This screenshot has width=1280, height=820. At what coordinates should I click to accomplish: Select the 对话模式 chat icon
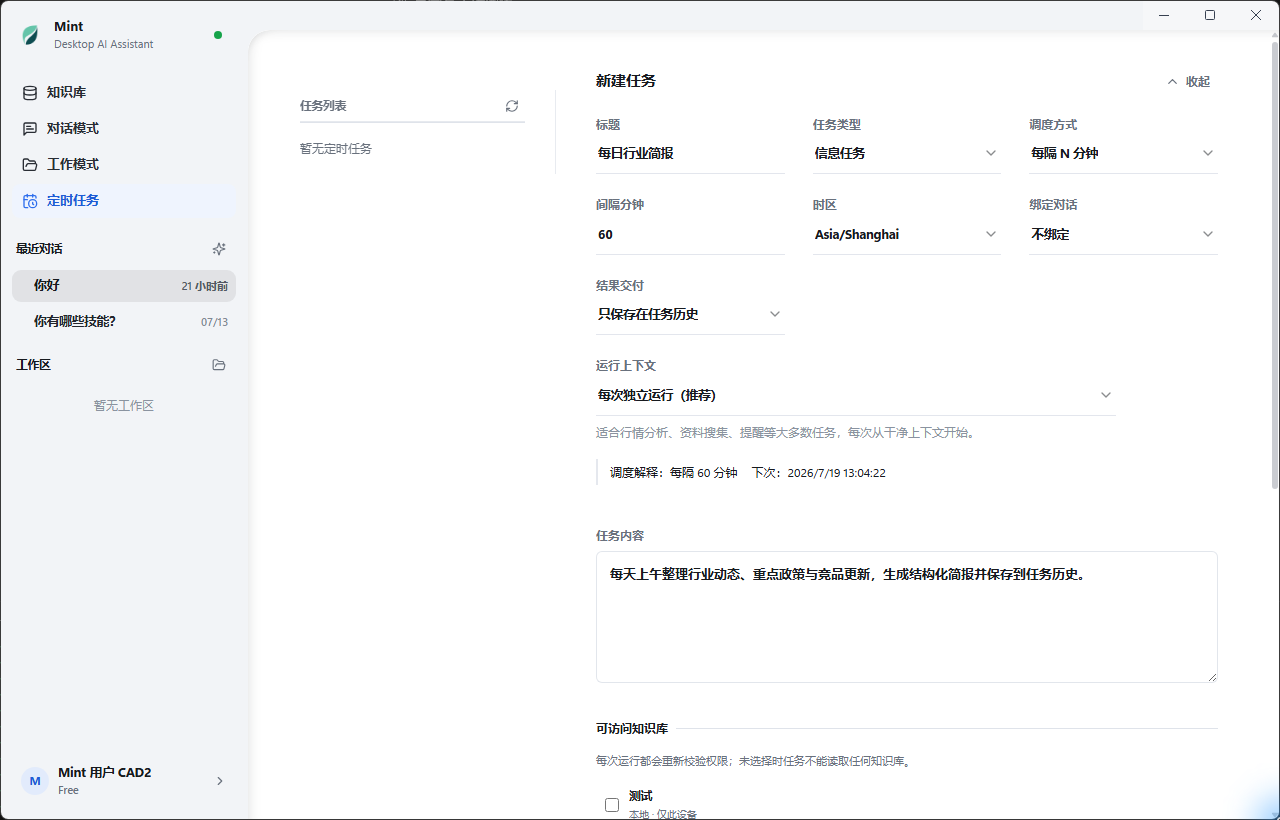[30, 128]
